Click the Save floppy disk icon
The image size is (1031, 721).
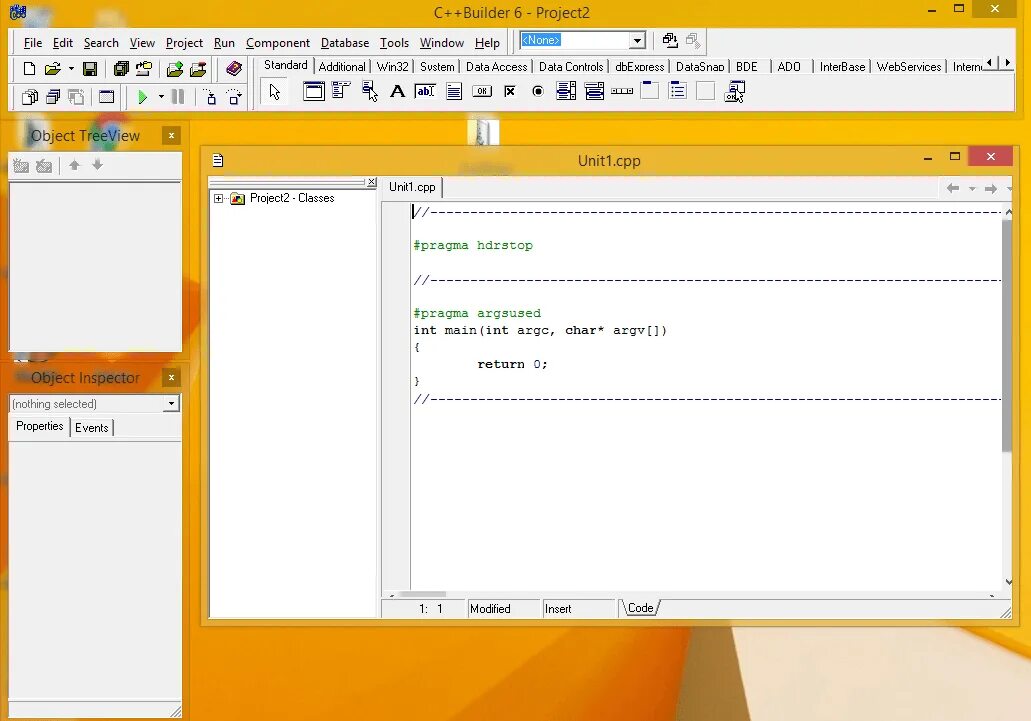[x=90, y=68]
